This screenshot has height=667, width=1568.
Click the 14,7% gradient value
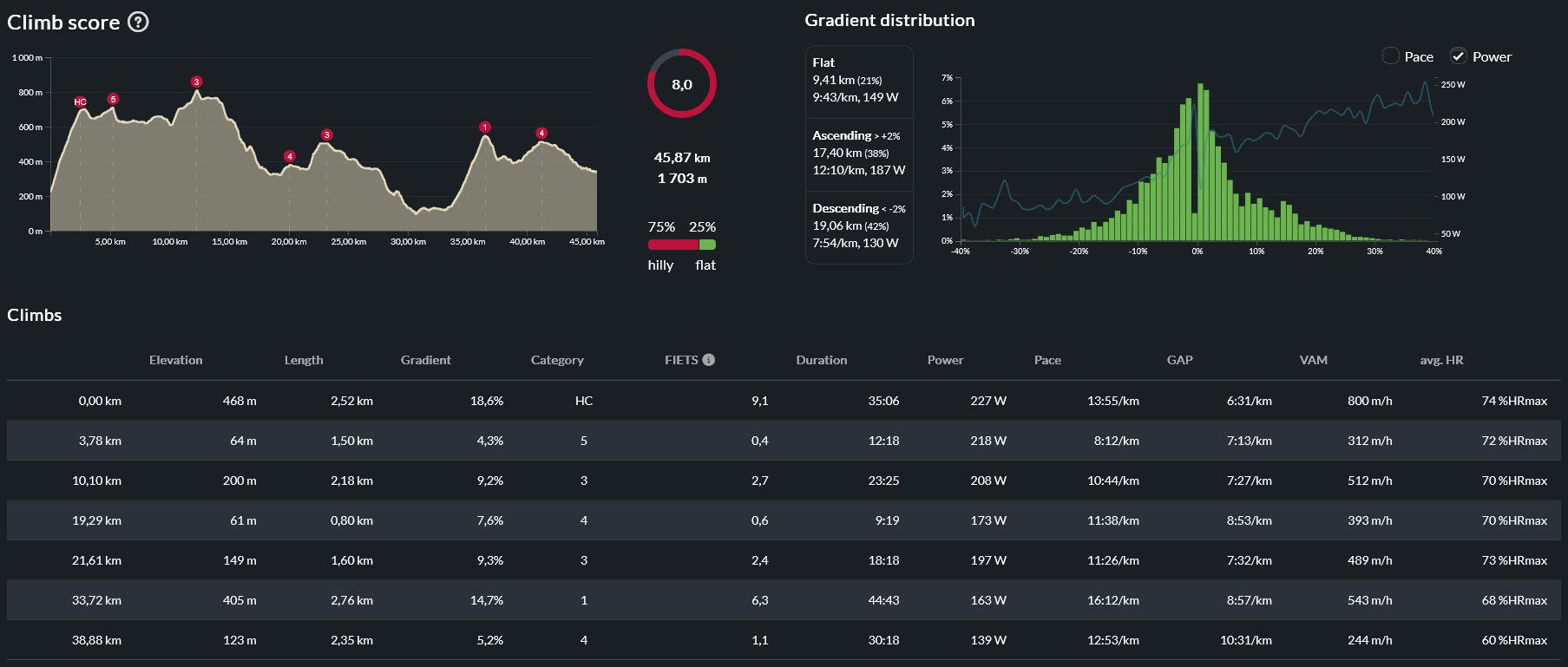[x=487, y=600]
